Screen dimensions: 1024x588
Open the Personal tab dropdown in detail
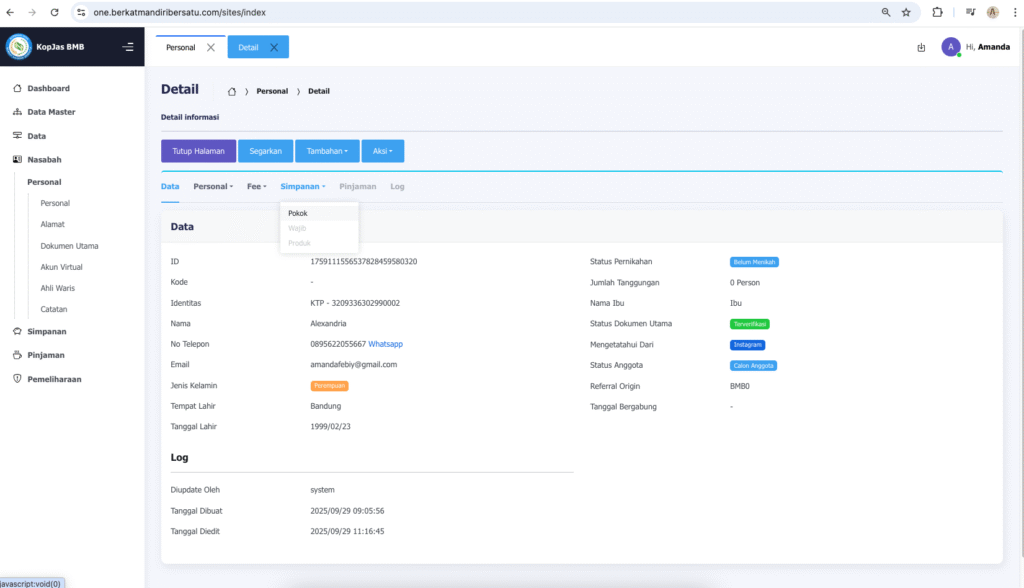click(x=213, y=186)
